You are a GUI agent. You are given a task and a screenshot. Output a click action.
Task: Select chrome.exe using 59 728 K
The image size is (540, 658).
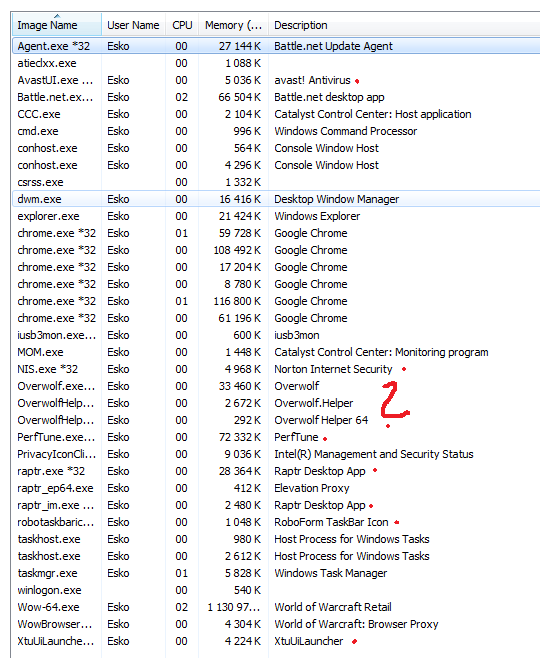coord(276,233)
